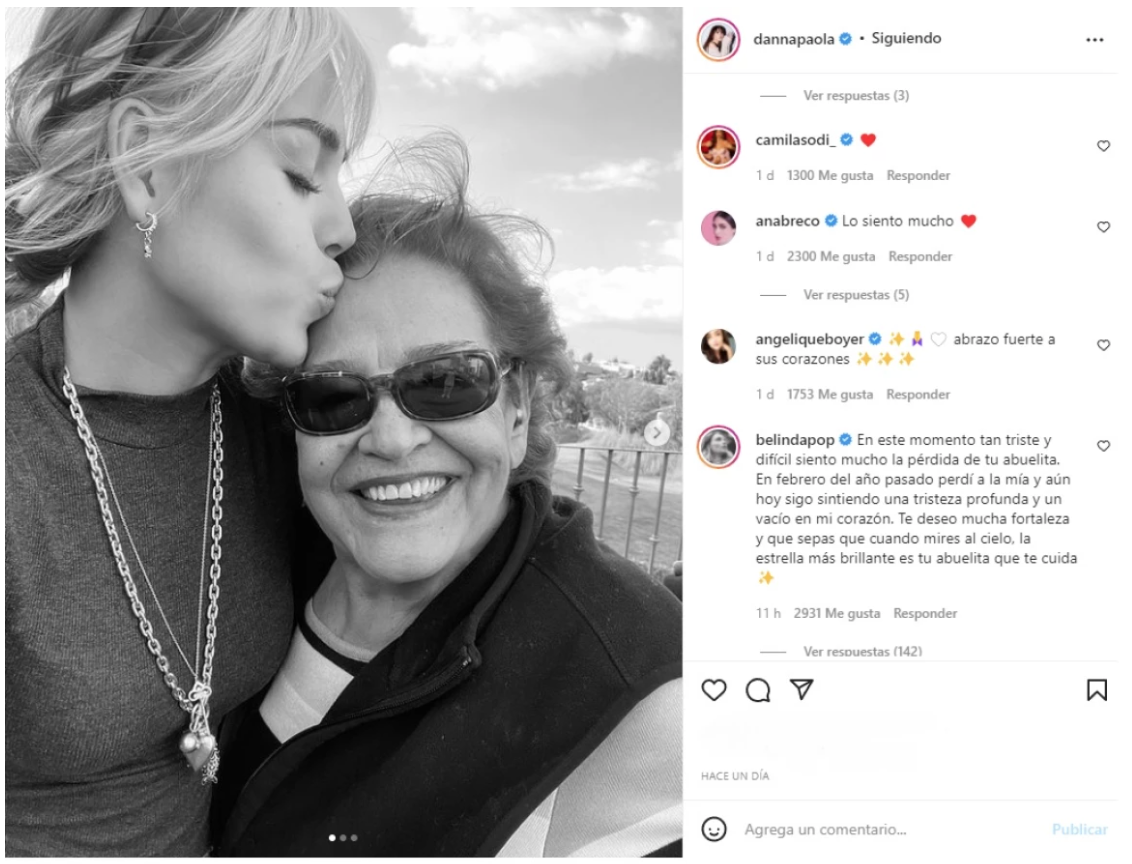The width and height of the screenshot is (1132, 864).
Task: Go to next photo with arrow
Action: pos(657,432)
